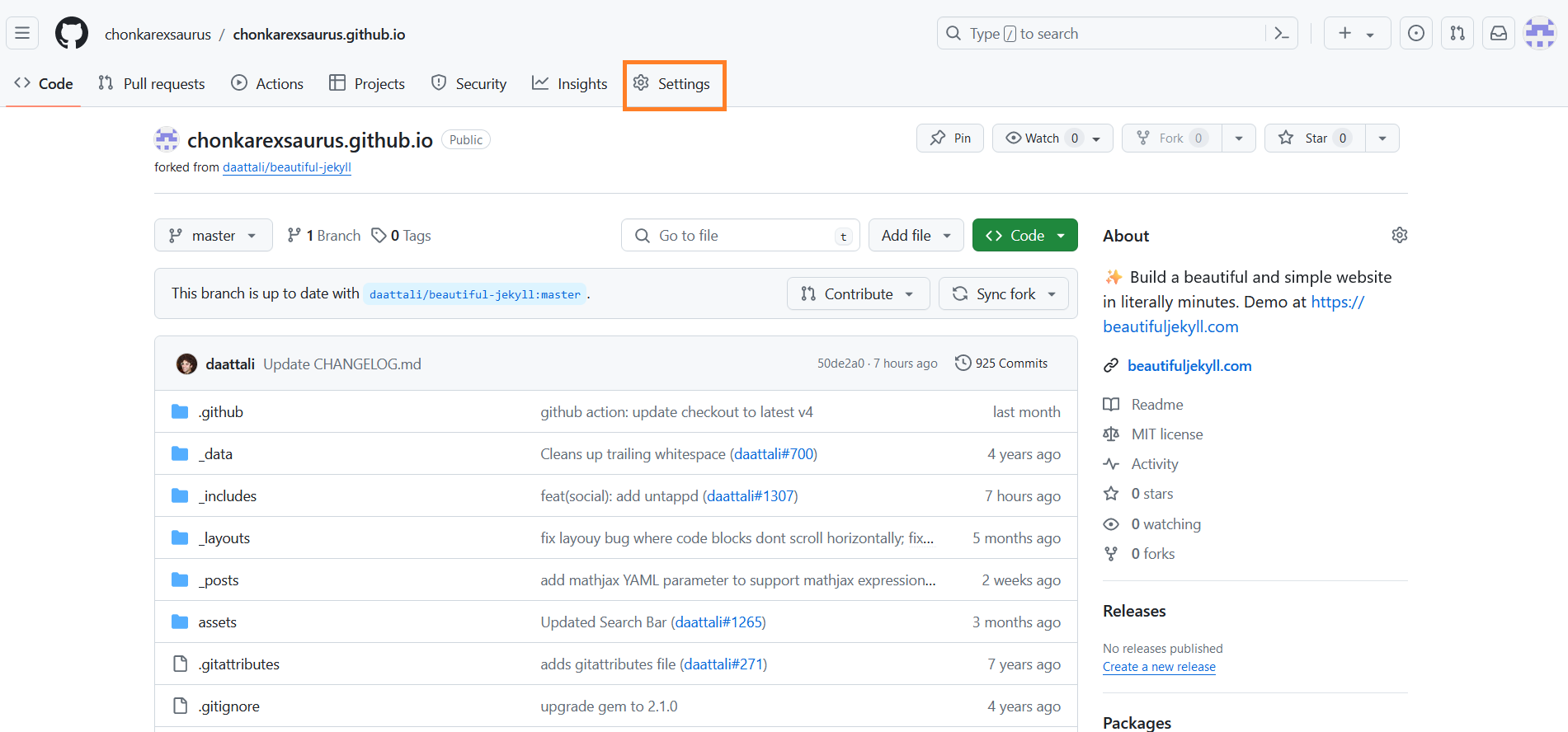Open daattali#1307 pull request link
Screen dimensions: 1568x732
[x=751, y=495]
